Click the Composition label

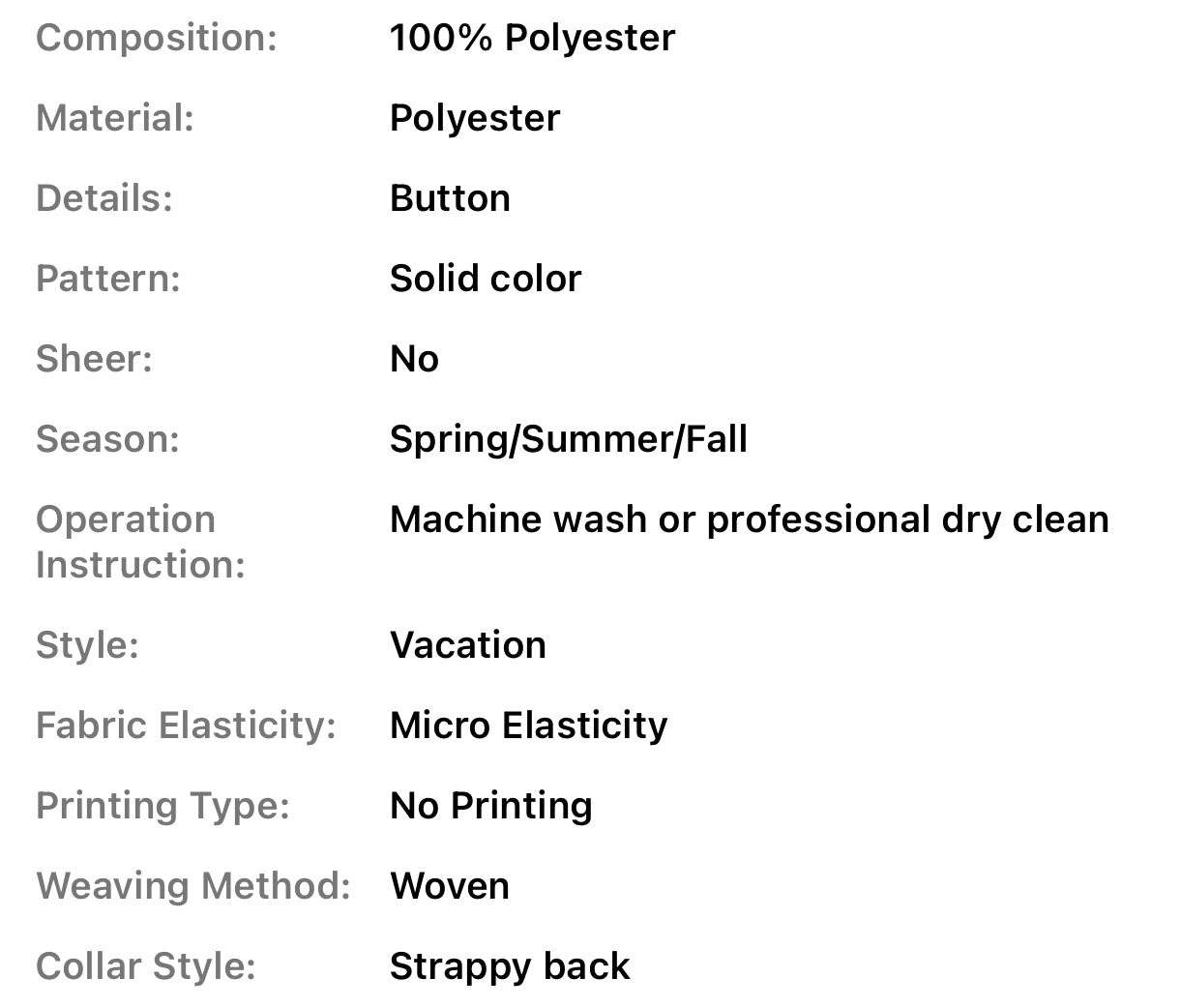157,38
